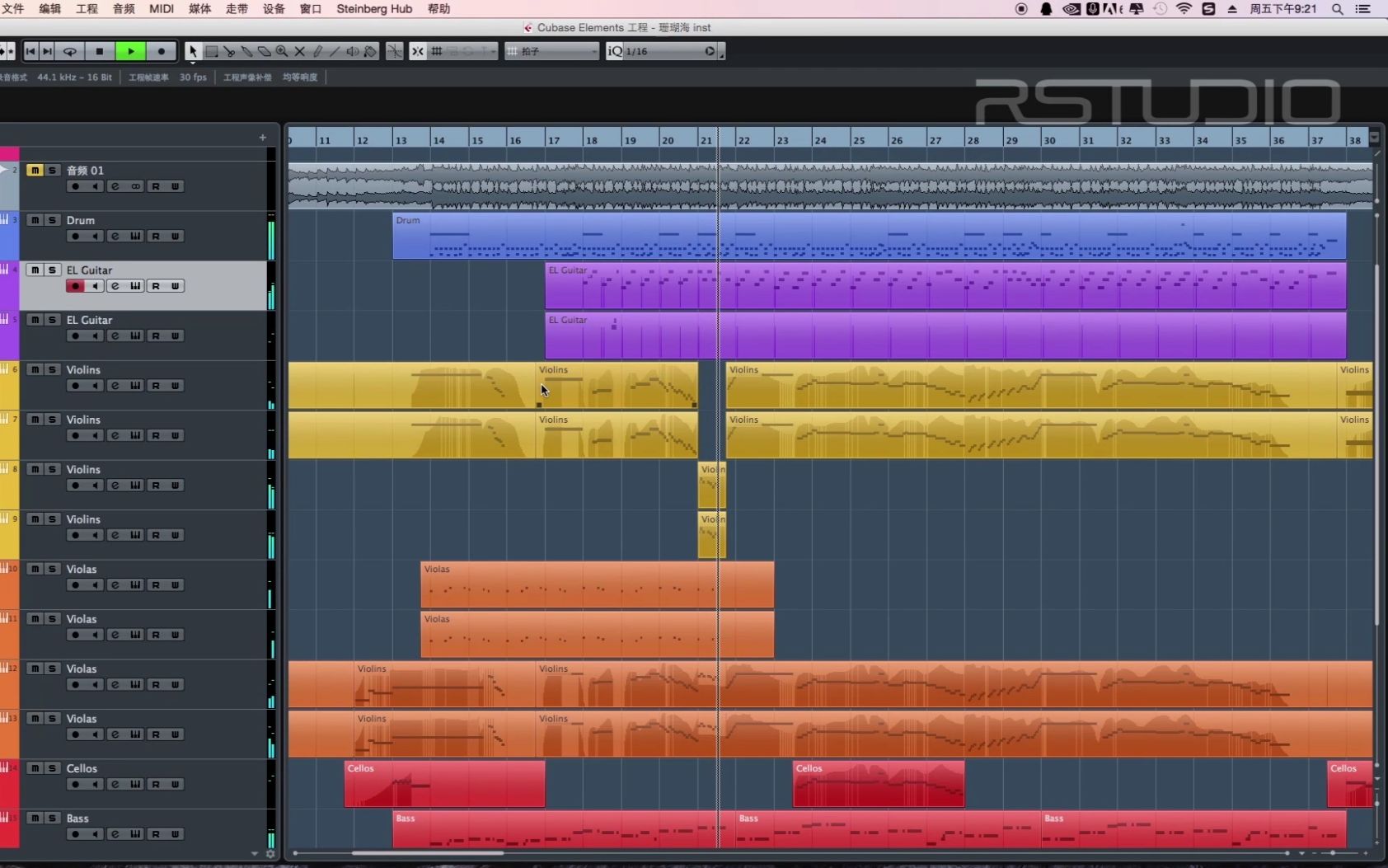Toggle cycle loop mode button
The width and height of the screenshot is (1388, 868).
point(70,51)
